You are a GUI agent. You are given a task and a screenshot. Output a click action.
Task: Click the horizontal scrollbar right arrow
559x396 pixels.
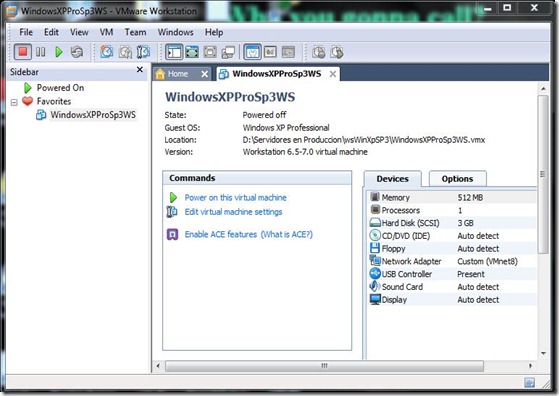530,366
